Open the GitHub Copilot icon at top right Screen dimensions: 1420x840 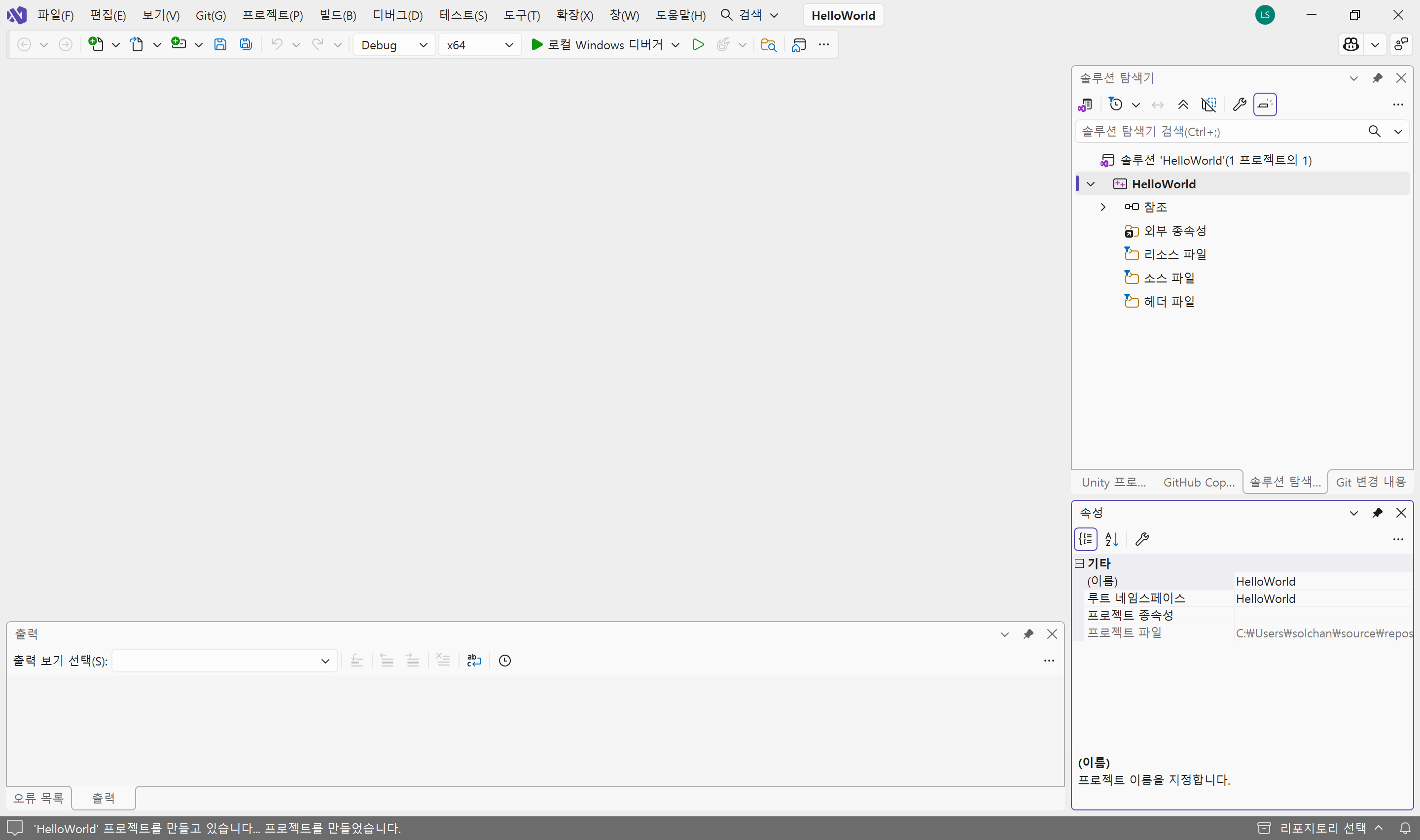[1351, 44]
